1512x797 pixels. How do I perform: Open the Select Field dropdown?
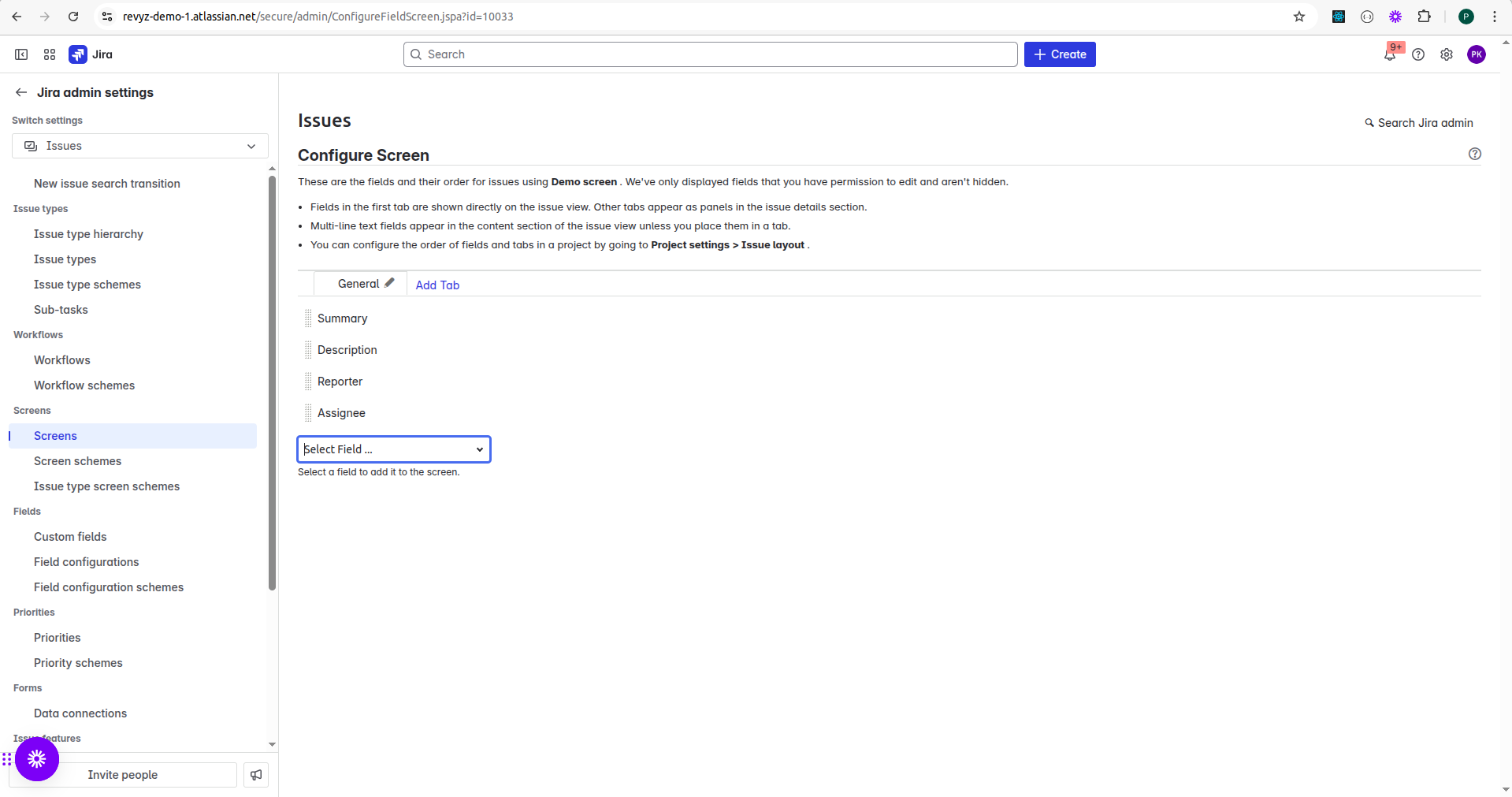[x=394, y=449]
